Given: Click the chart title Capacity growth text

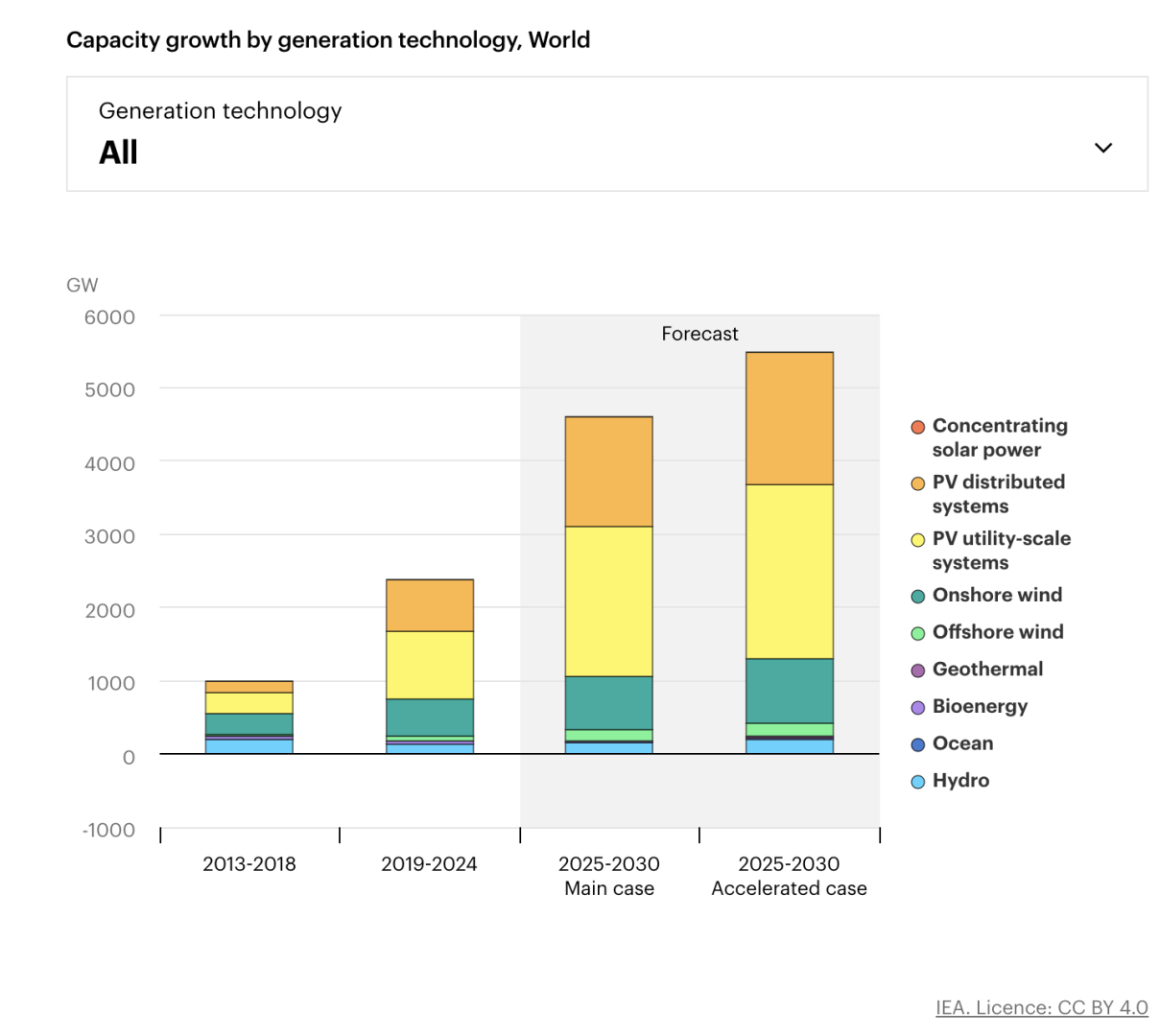Looking at the screenshot, I should click(328, 40).
